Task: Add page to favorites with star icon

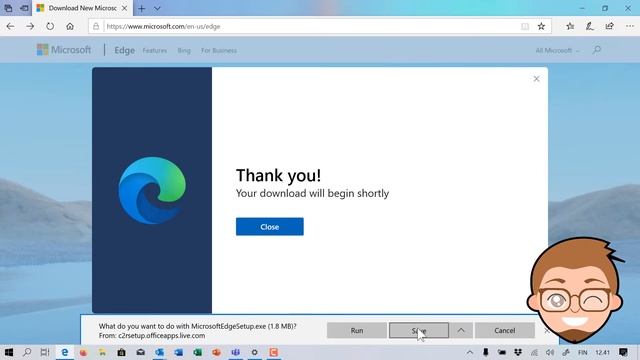Action: click(x=541, y=27)
